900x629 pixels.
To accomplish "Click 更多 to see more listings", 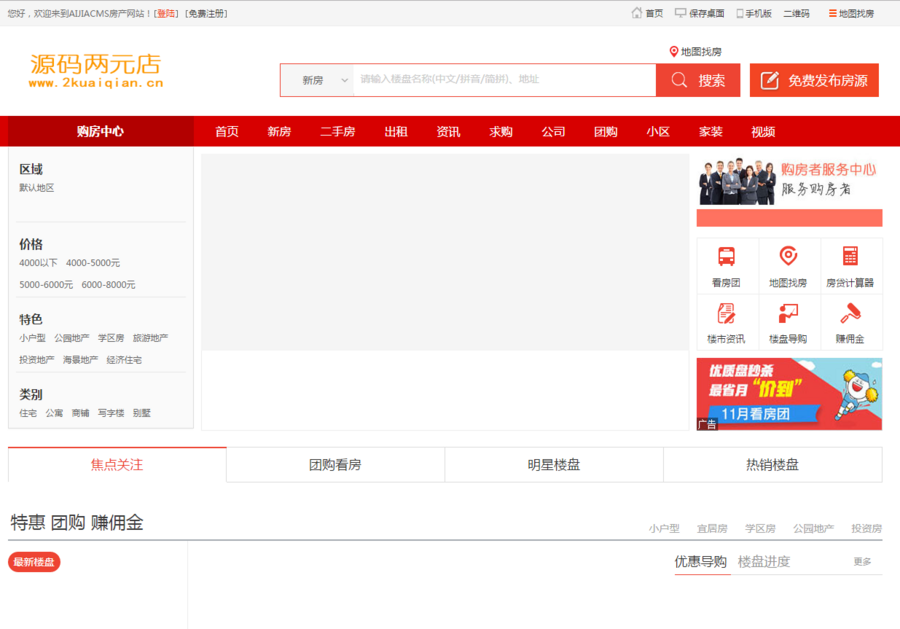I will click(864, 561).
